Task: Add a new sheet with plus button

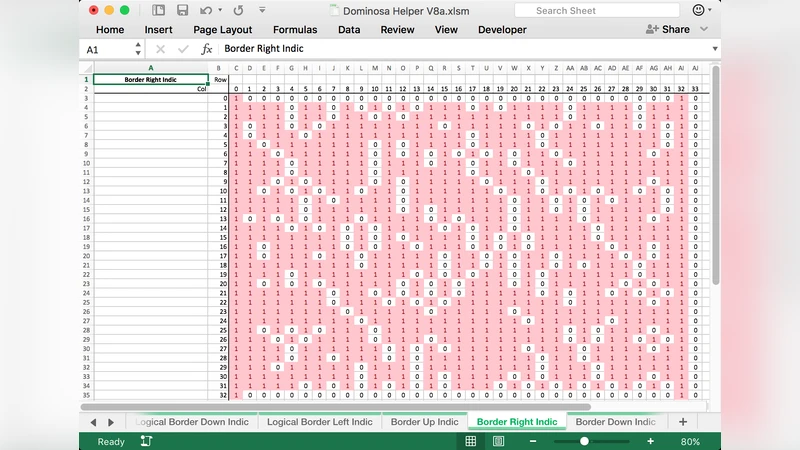Action: click(x=683, y=422)
